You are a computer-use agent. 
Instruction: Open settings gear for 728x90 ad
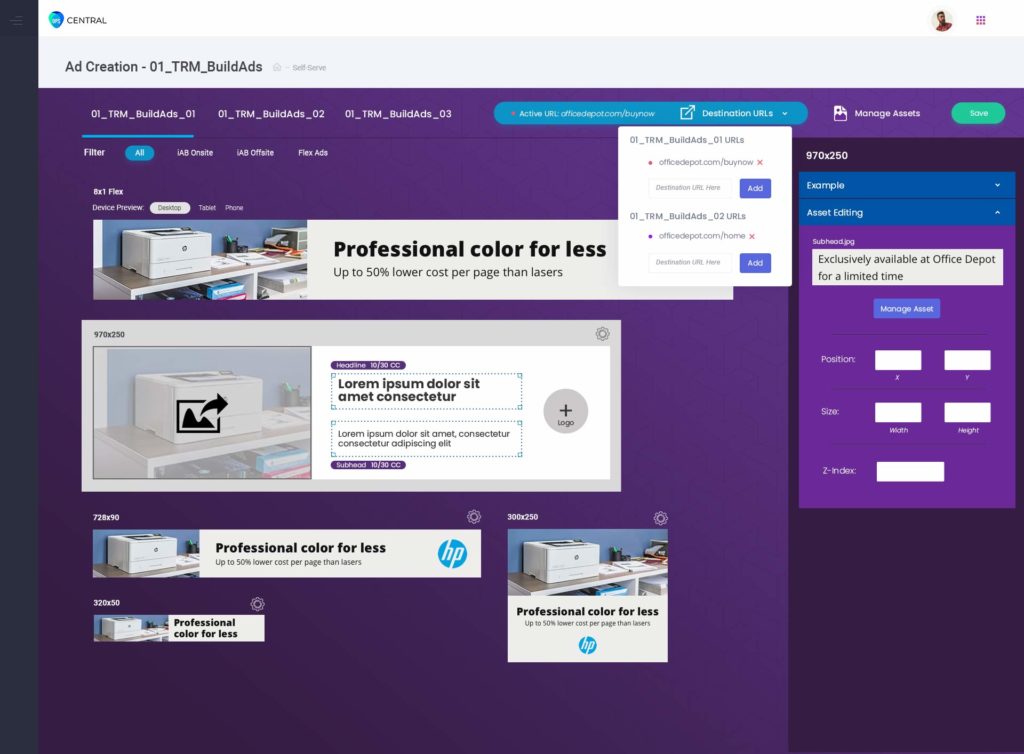474,517
